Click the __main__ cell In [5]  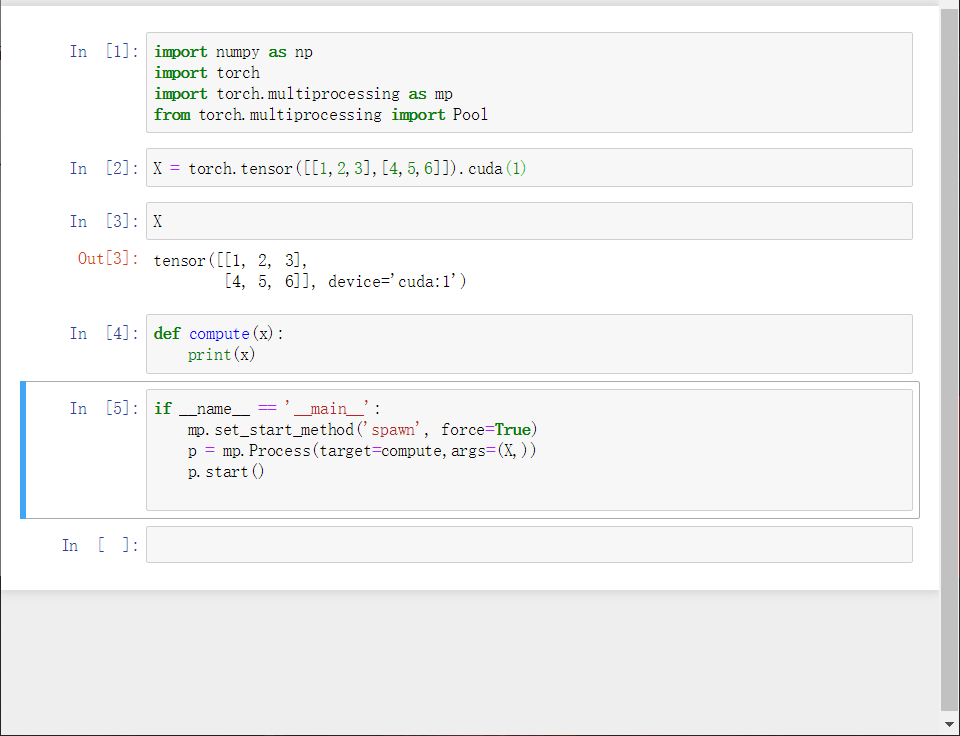pos(529,450)
